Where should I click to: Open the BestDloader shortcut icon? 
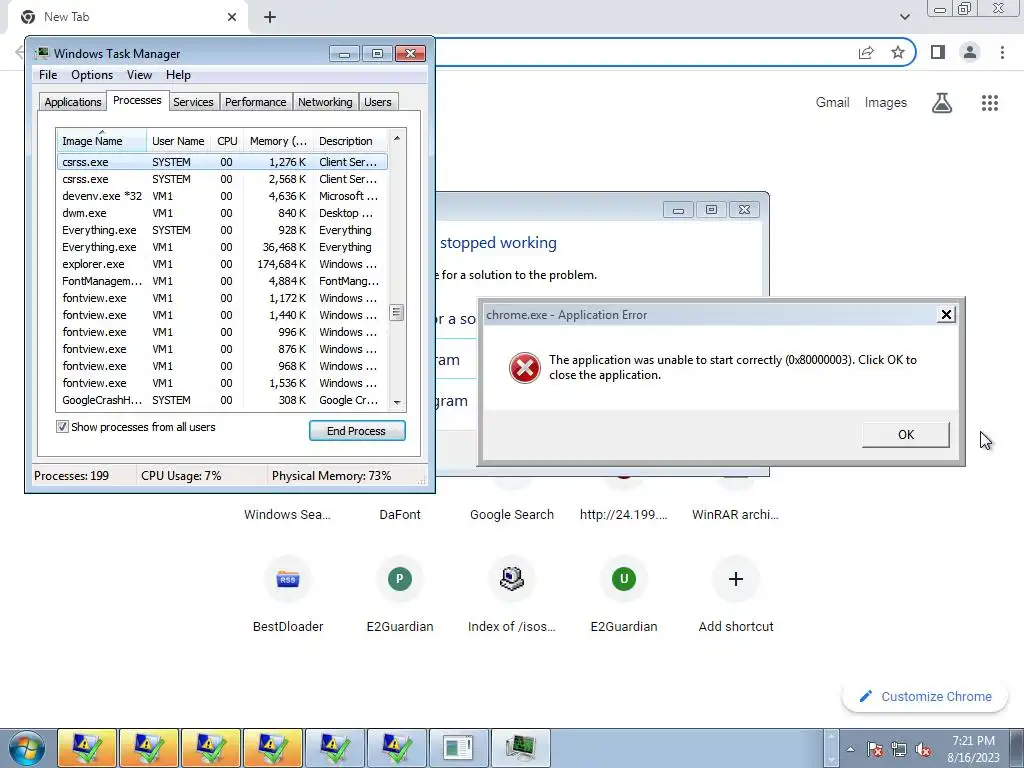pos(288,579)
